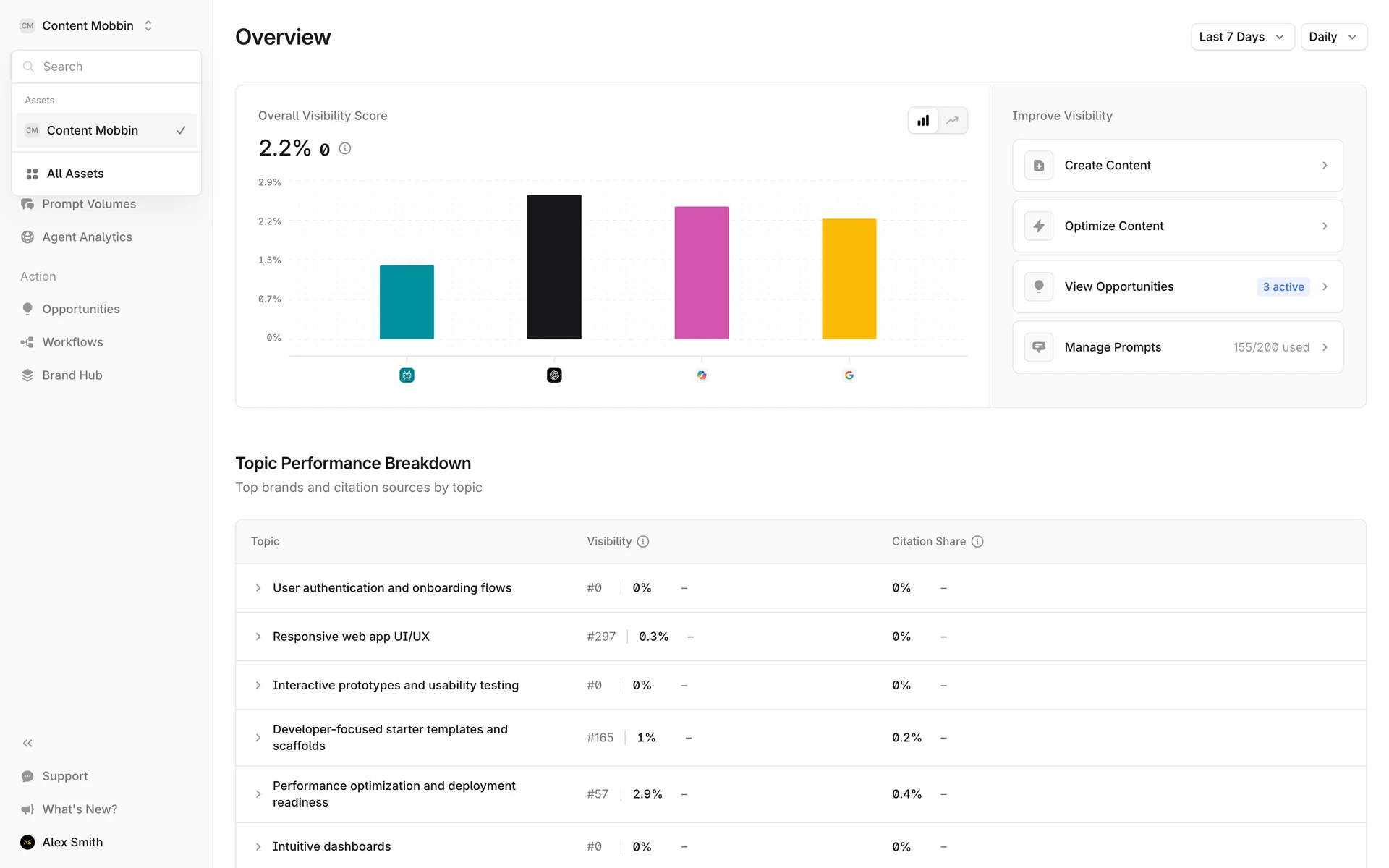Switch chart to bar view
This screenshot has height=868, width=1389.
click(923, 121)
